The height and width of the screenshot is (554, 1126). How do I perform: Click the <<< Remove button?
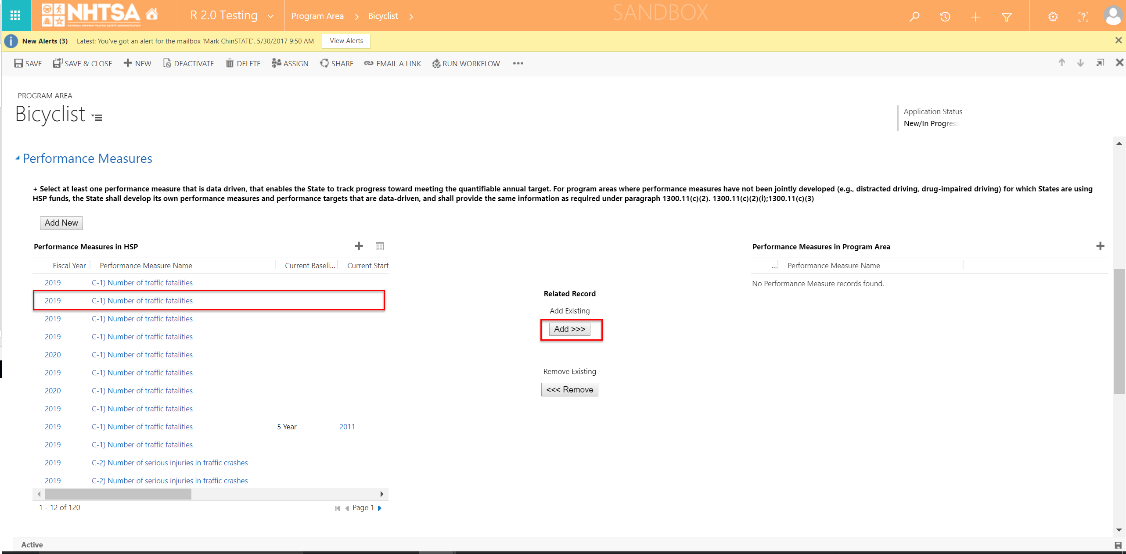tap(569, 390)
